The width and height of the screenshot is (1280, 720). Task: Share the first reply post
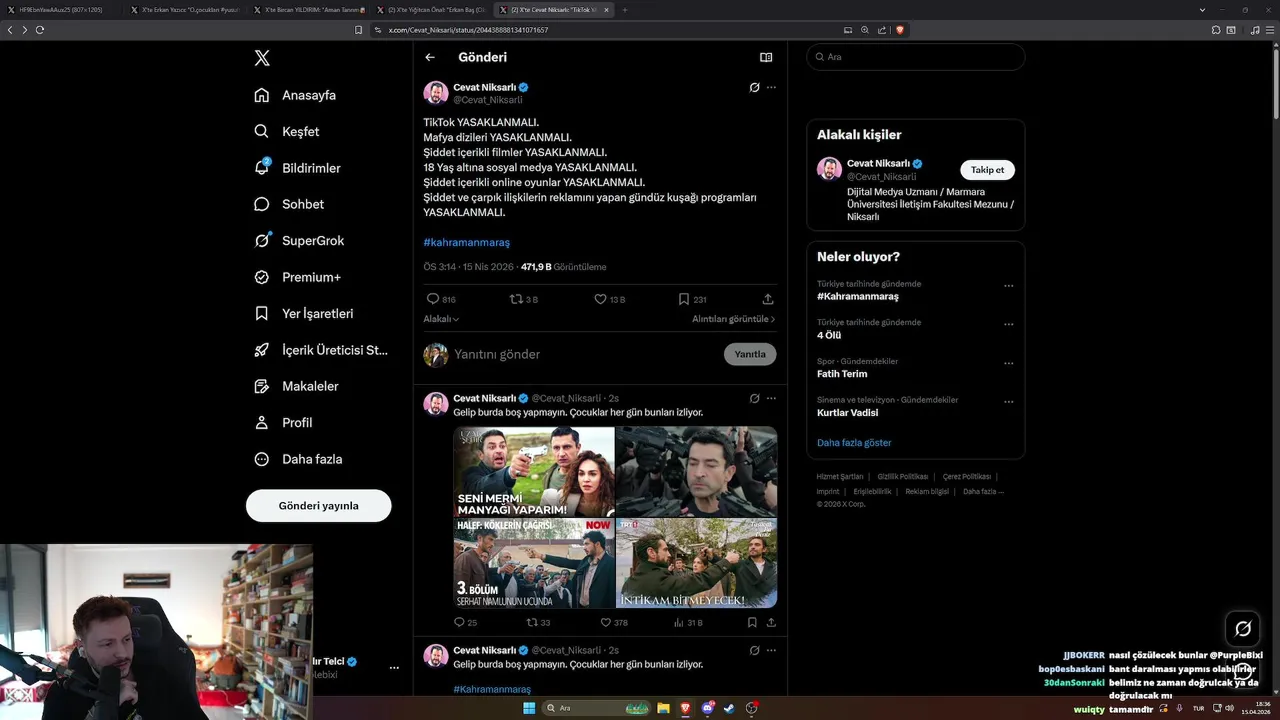coord(771,622)
